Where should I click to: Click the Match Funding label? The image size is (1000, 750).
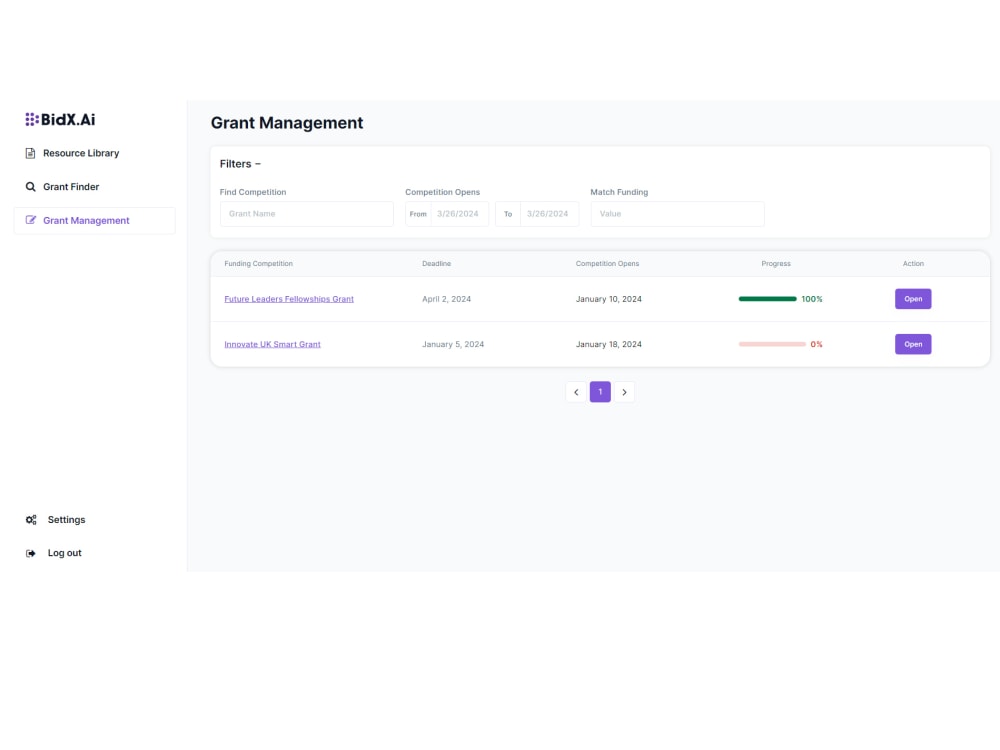(619, 192)
